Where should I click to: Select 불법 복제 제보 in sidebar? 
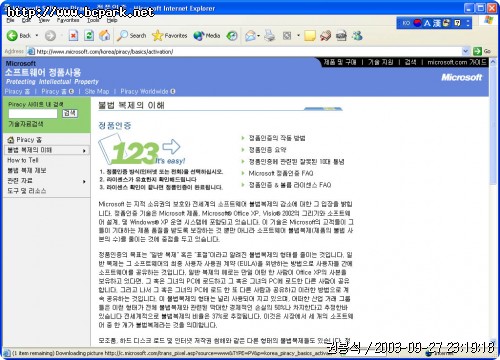[x=27, y=171]
